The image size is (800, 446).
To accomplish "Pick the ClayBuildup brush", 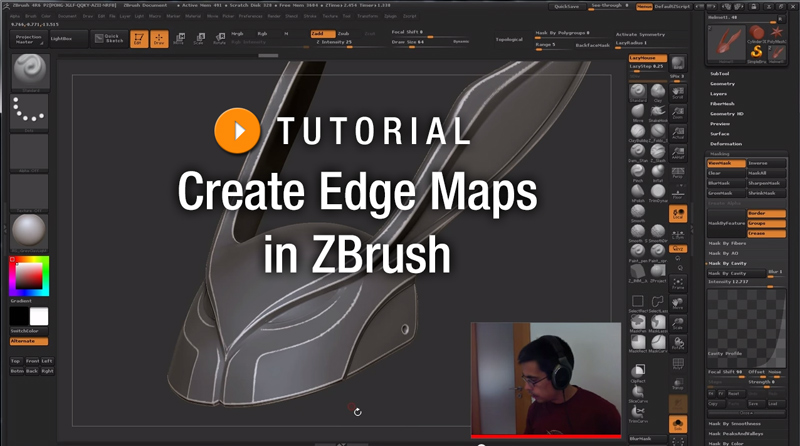I will [x=637, y=132].
